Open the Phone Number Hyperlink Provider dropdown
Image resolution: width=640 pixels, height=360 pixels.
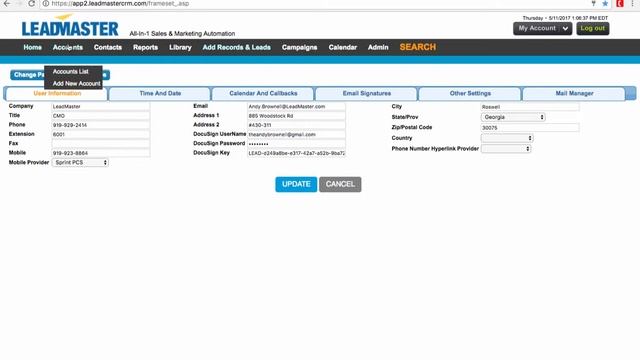(506, 149)
